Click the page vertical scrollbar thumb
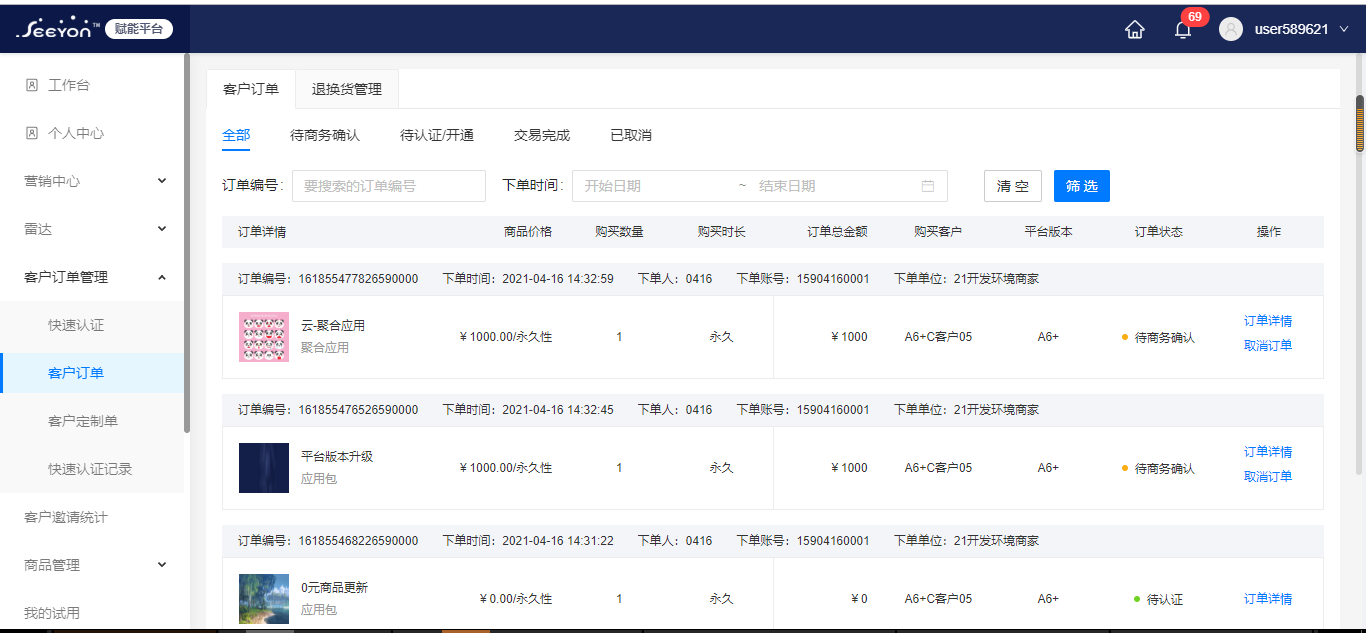 click(1360, 124)
